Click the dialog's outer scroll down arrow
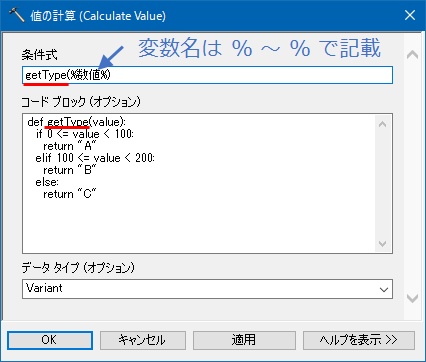This screenshot has width=426, height=362. pyautogui.click(x=412, y=298)
